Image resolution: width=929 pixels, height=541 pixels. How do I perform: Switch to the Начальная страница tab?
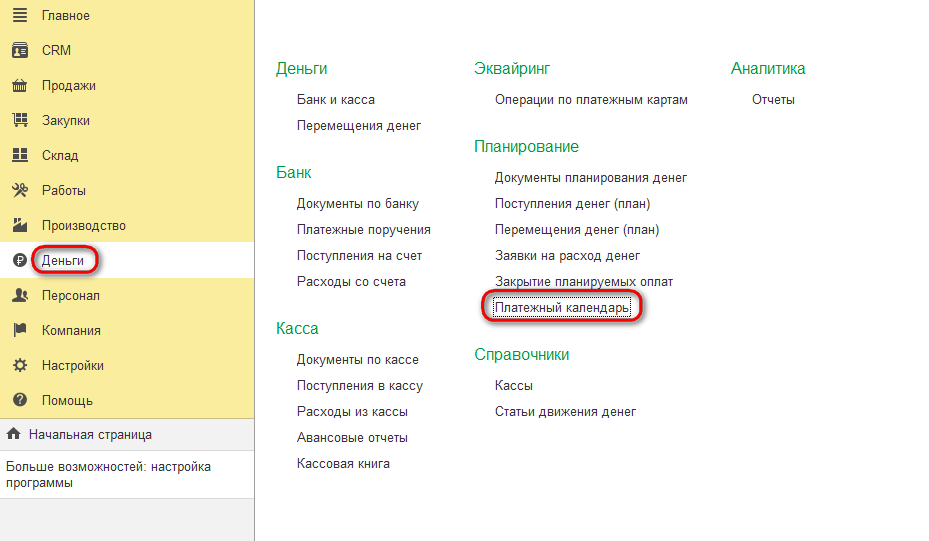click(x=90, y=435)
